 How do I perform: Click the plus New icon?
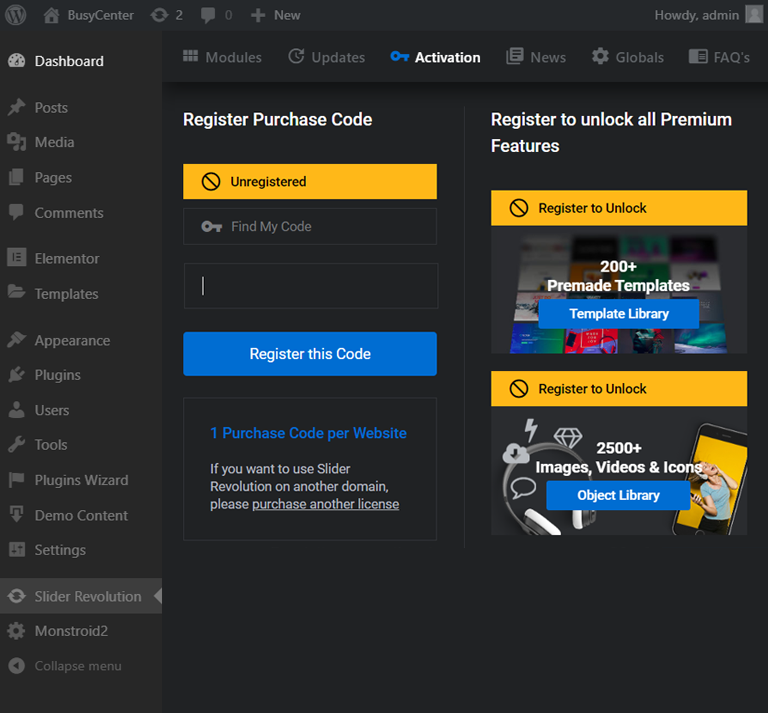[x=258, y=15]
